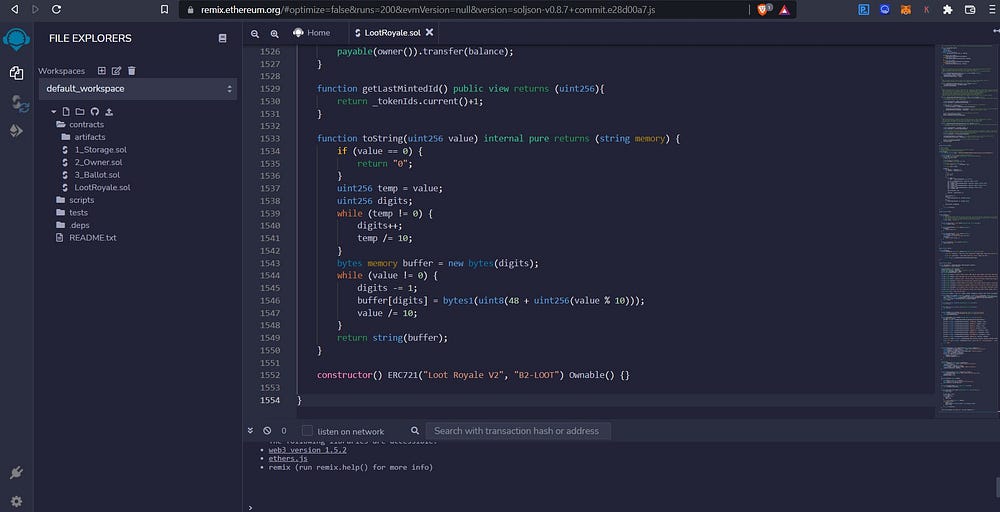Open the blue circular extension icon
Screen dimensions: 1000x512
tap(885, 10)
